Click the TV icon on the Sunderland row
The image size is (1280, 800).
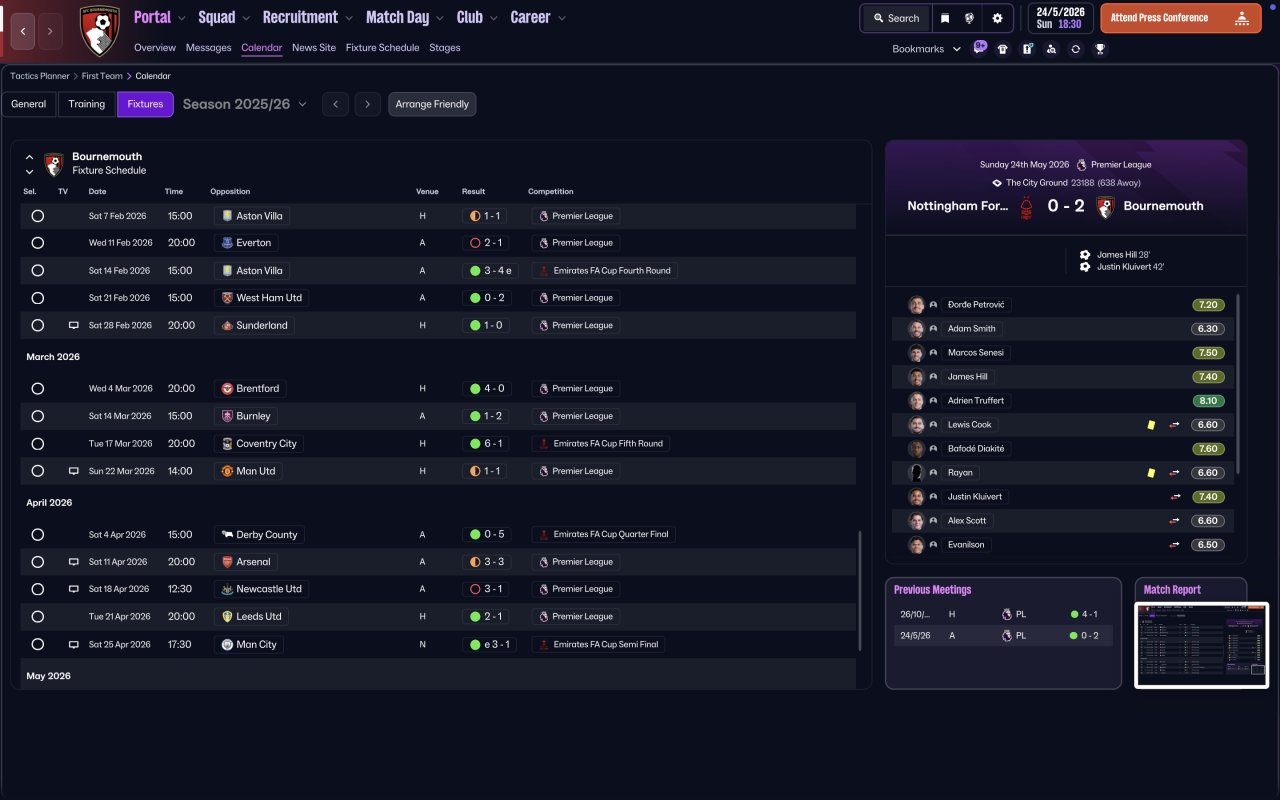[x=73, y=325]
